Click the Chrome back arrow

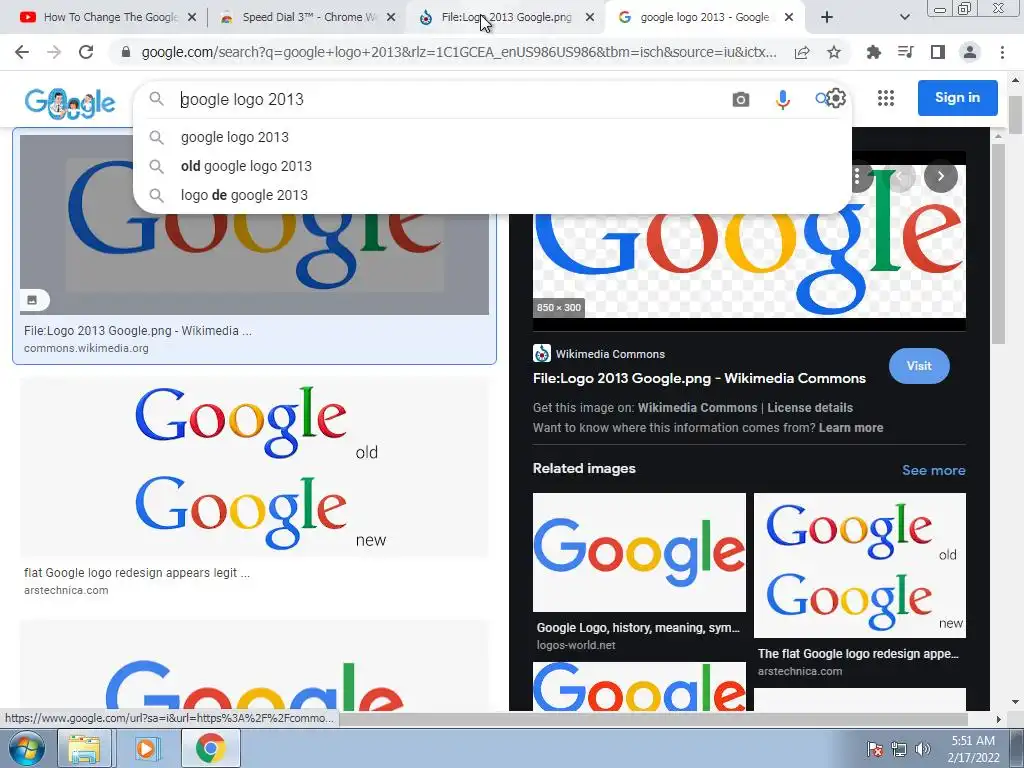click(22, 52)
